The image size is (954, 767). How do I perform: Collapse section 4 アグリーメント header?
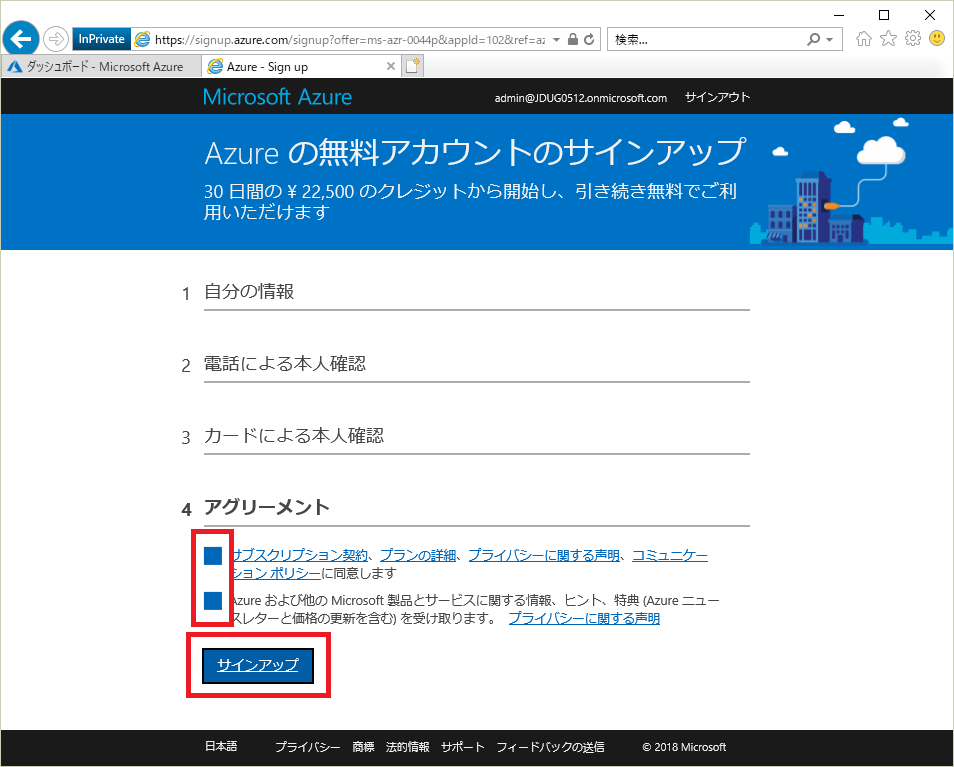[x=476, y=508]
